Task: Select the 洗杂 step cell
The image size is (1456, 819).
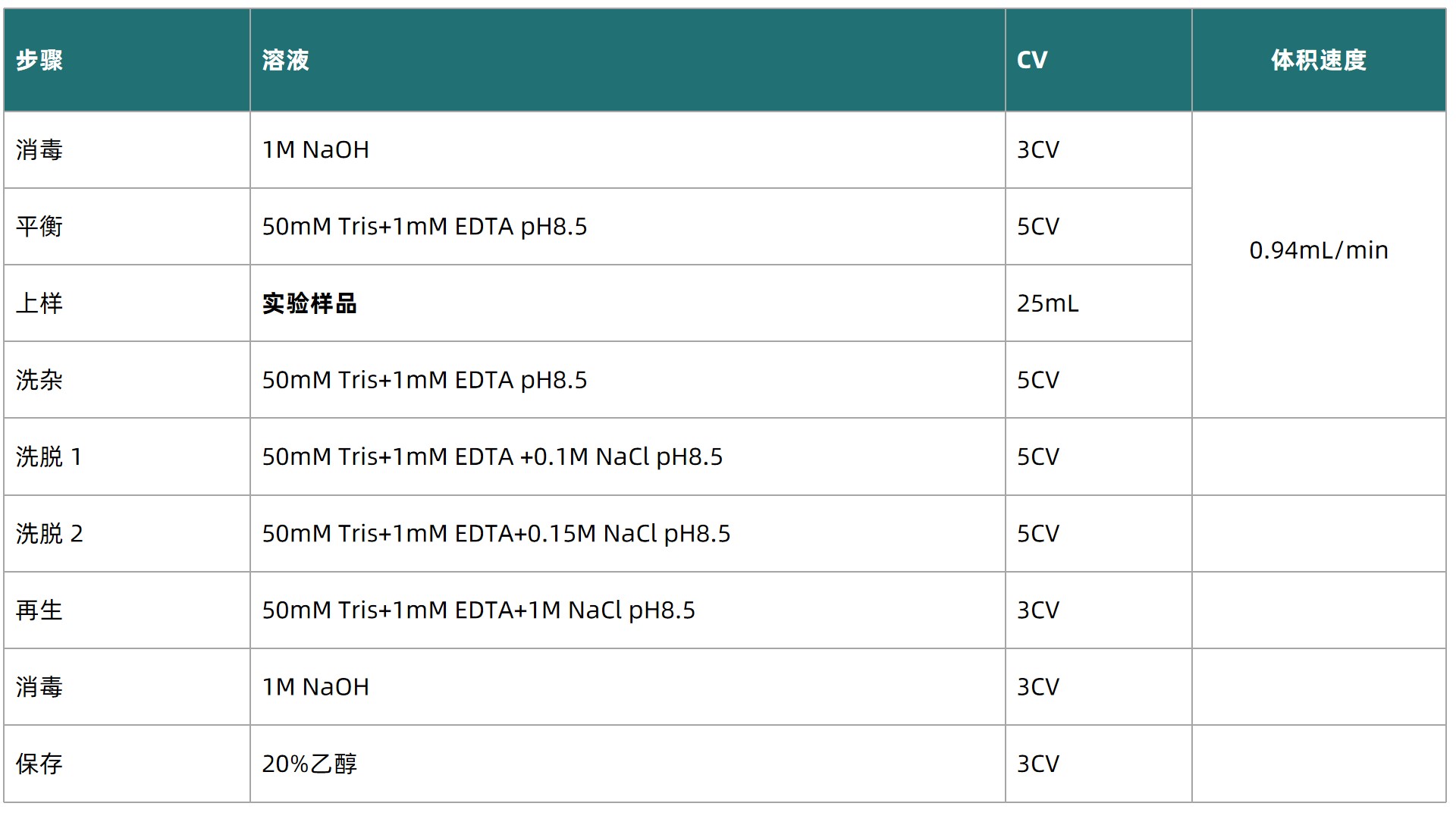Action: 39,380
